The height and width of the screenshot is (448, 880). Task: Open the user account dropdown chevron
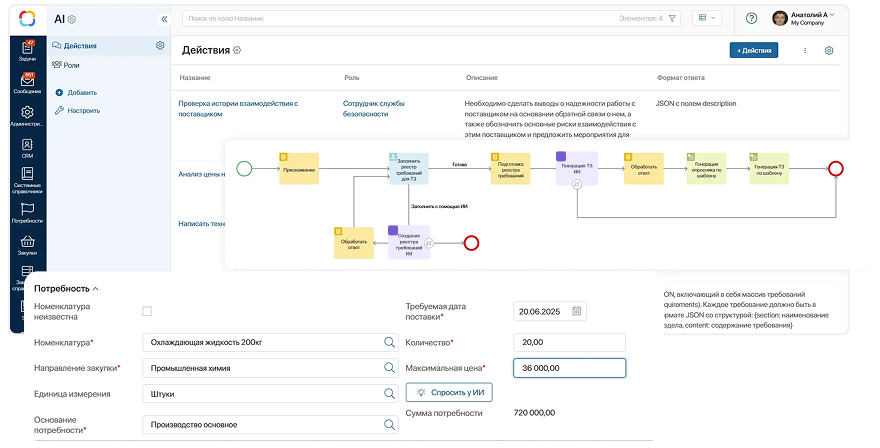tap(832, 15)
